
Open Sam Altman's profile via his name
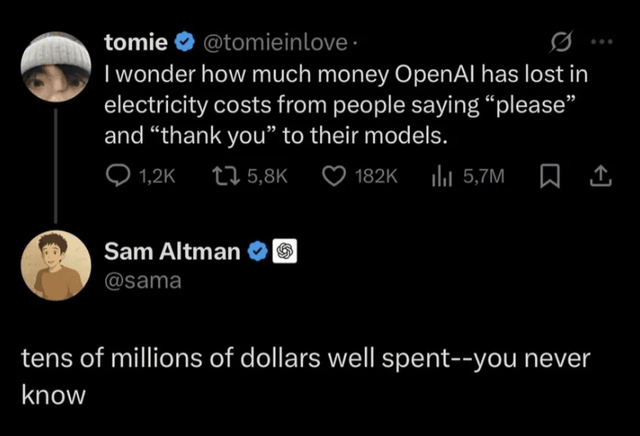pyautogui.click(x=172, y=252)
